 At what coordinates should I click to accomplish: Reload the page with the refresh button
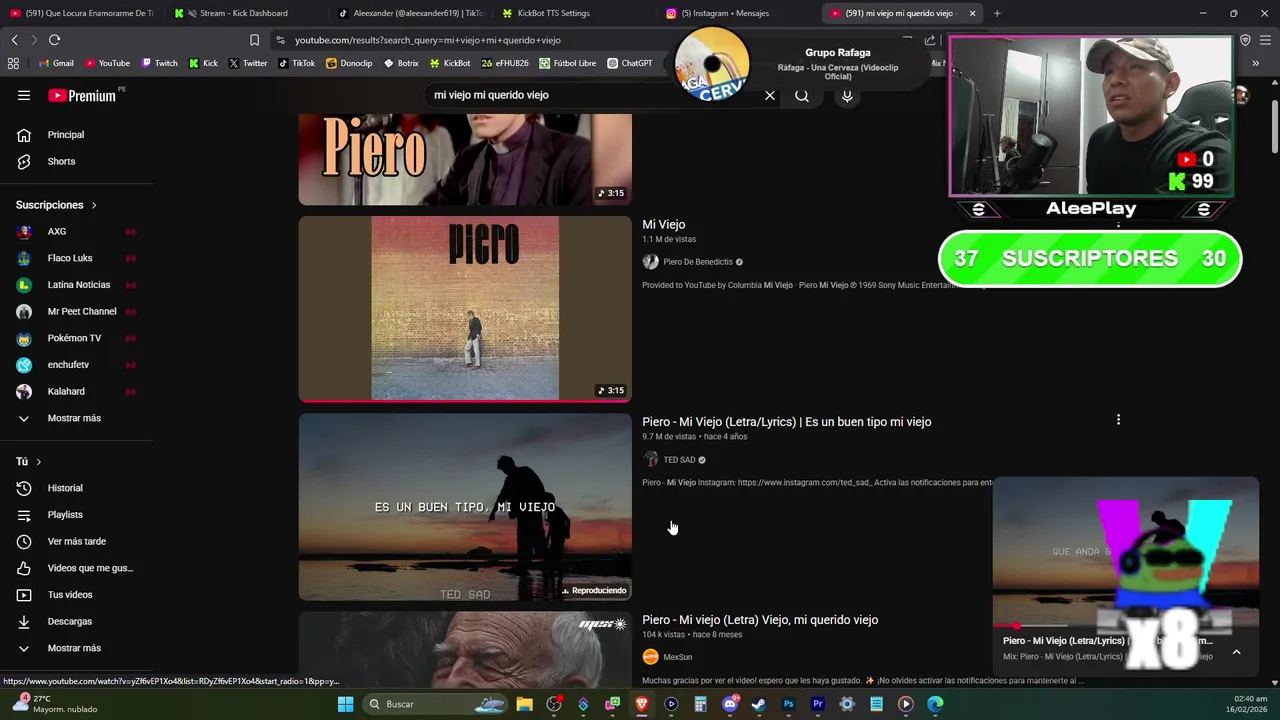point(54,40)
